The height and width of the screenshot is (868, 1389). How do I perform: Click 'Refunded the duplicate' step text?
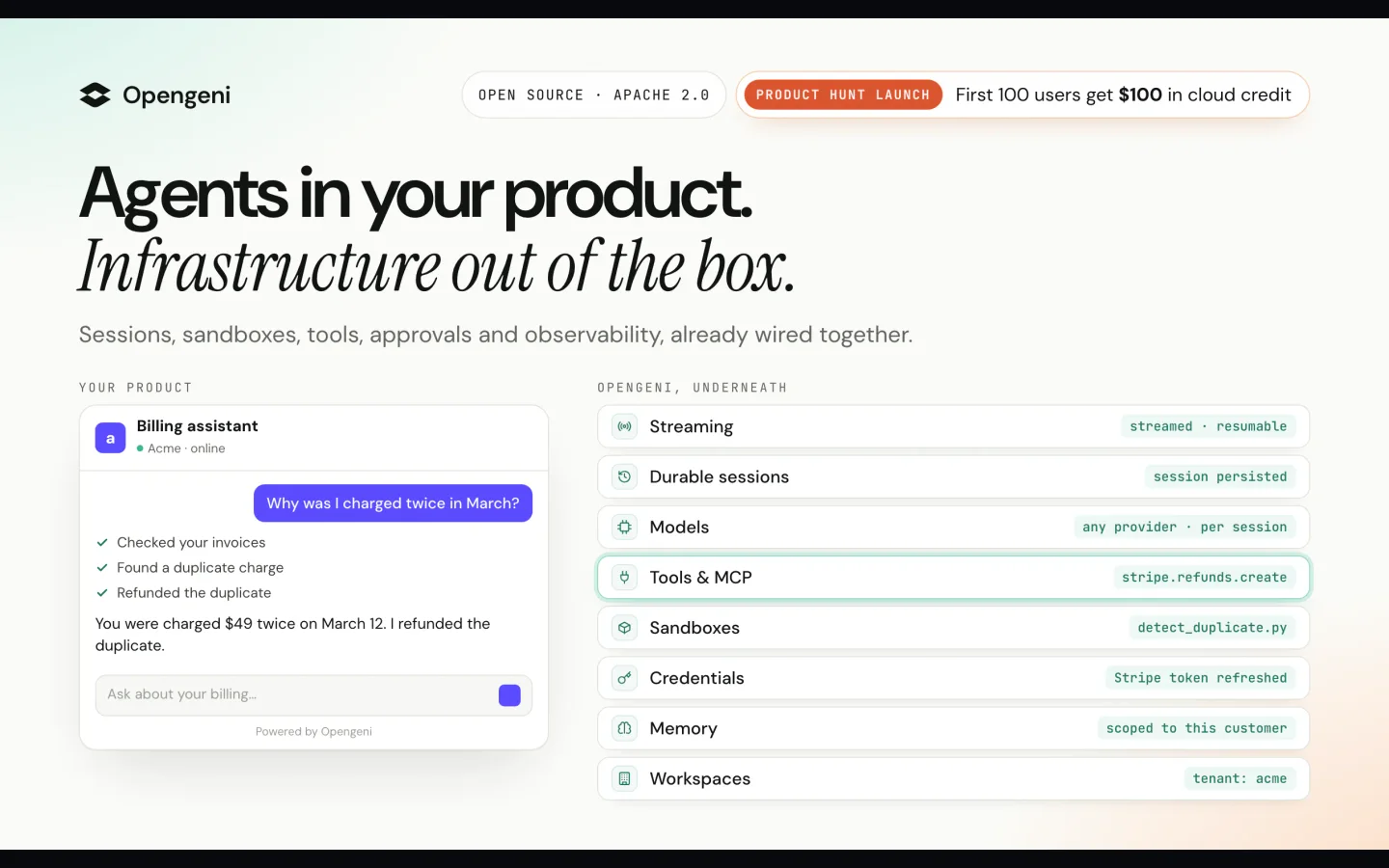194,593
